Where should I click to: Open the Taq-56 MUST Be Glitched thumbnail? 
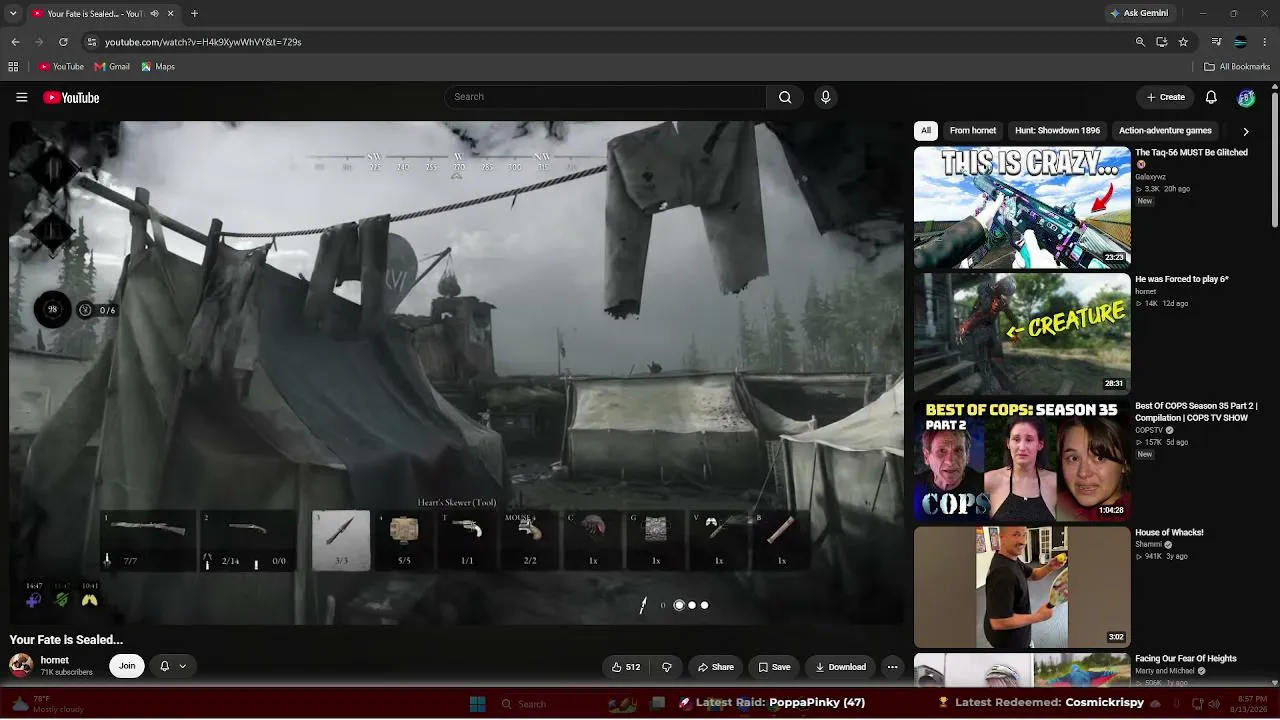coord(1022,207)
